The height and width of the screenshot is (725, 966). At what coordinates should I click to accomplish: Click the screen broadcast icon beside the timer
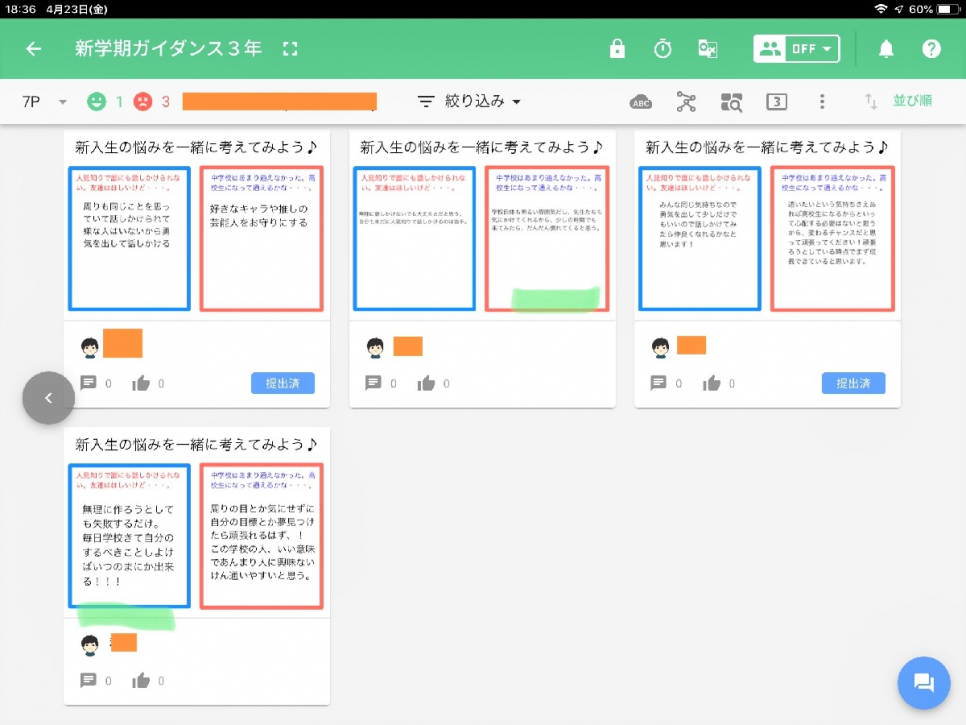708,49
